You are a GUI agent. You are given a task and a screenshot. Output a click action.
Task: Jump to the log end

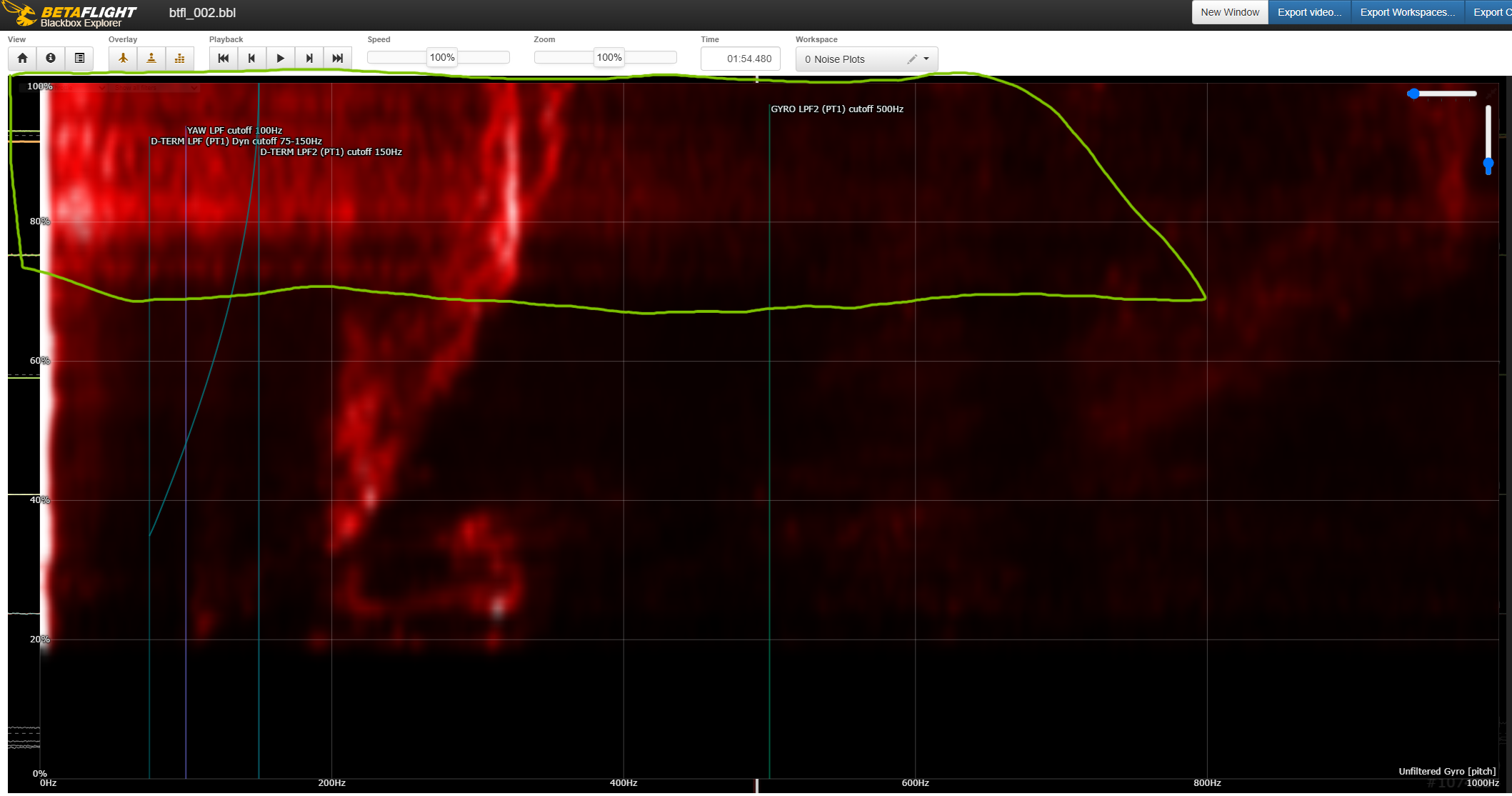click(338, 59)
